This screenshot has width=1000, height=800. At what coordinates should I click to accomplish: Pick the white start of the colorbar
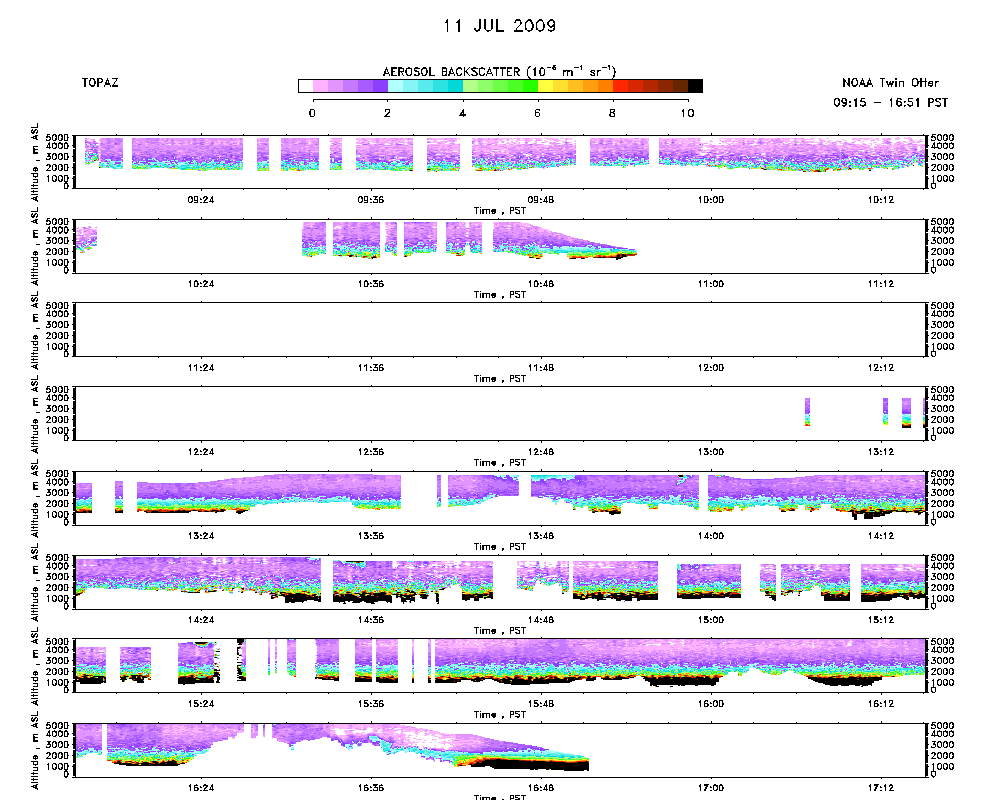pyautogui.click(x=305, y=86)
